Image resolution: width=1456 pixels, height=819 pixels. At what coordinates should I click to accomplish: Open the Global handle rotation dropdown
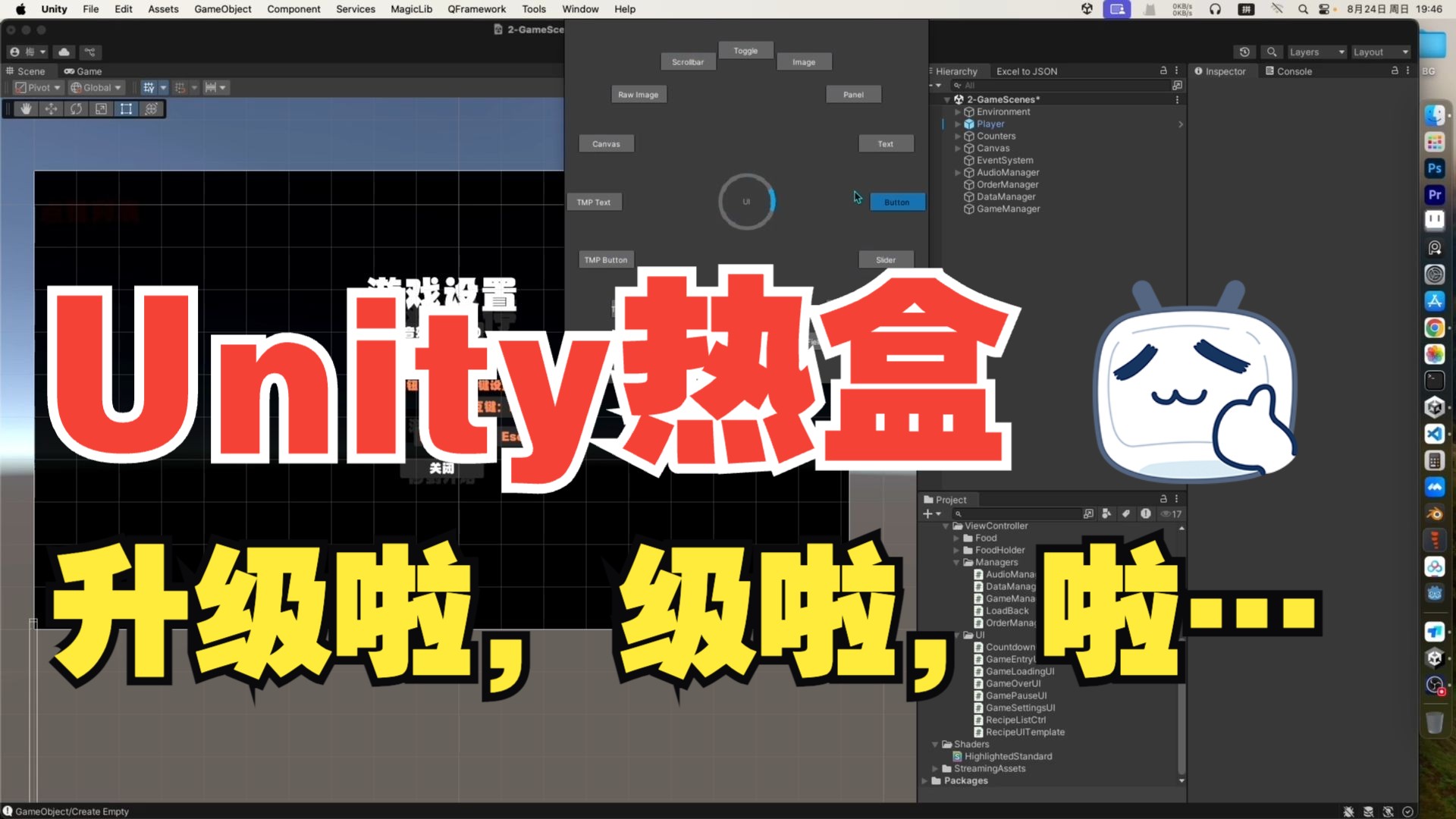96,88
